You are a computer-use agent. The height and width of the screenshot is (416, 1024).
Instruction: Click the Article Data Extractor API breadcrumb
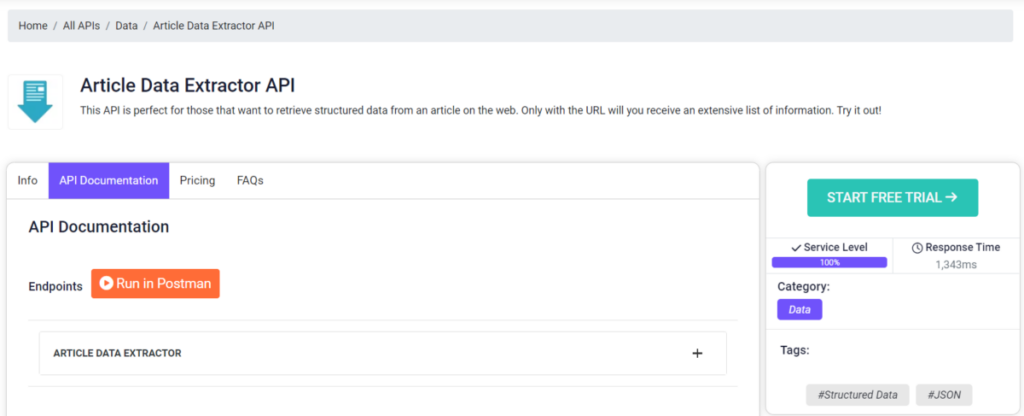214,26
